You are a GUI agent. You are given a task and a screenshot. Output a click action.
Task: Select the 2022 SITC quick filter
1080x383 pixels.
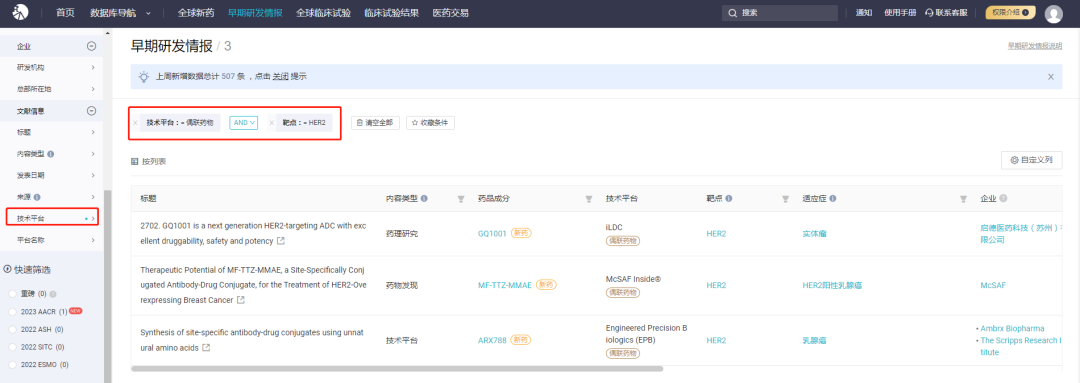pyautogui.click(x=12, y=347)
